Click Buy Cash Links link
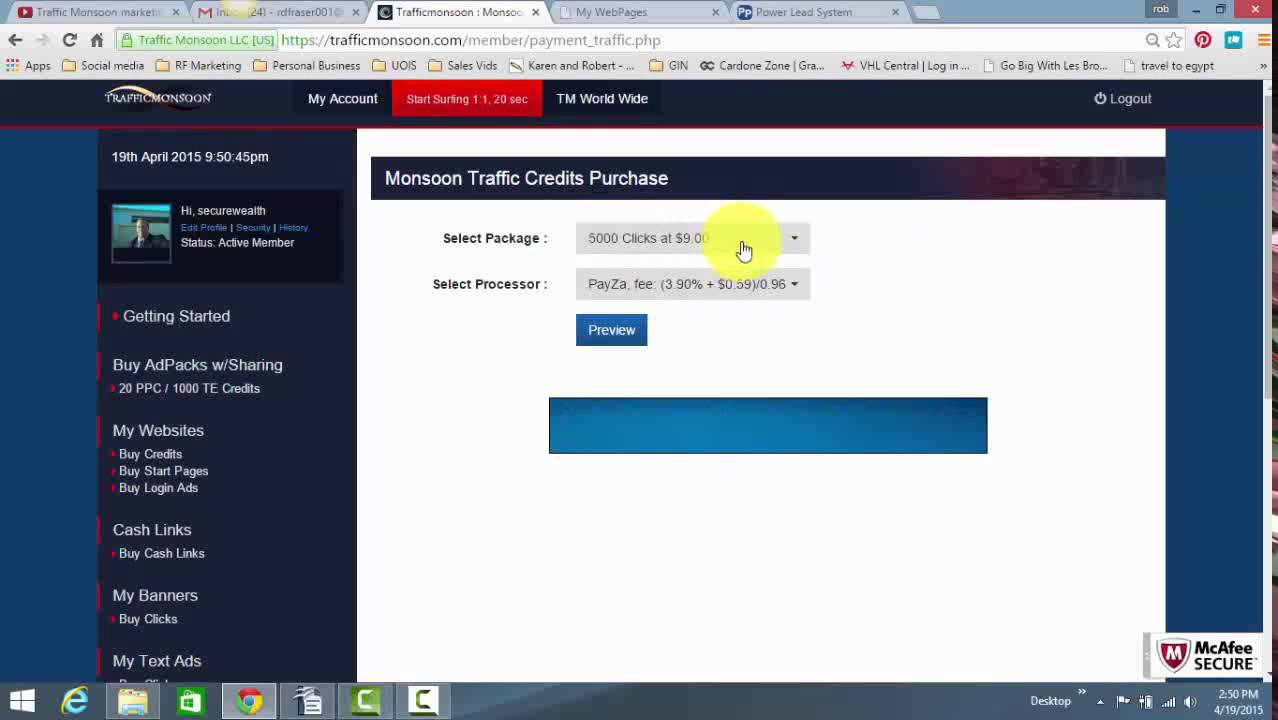 point(161,553)
